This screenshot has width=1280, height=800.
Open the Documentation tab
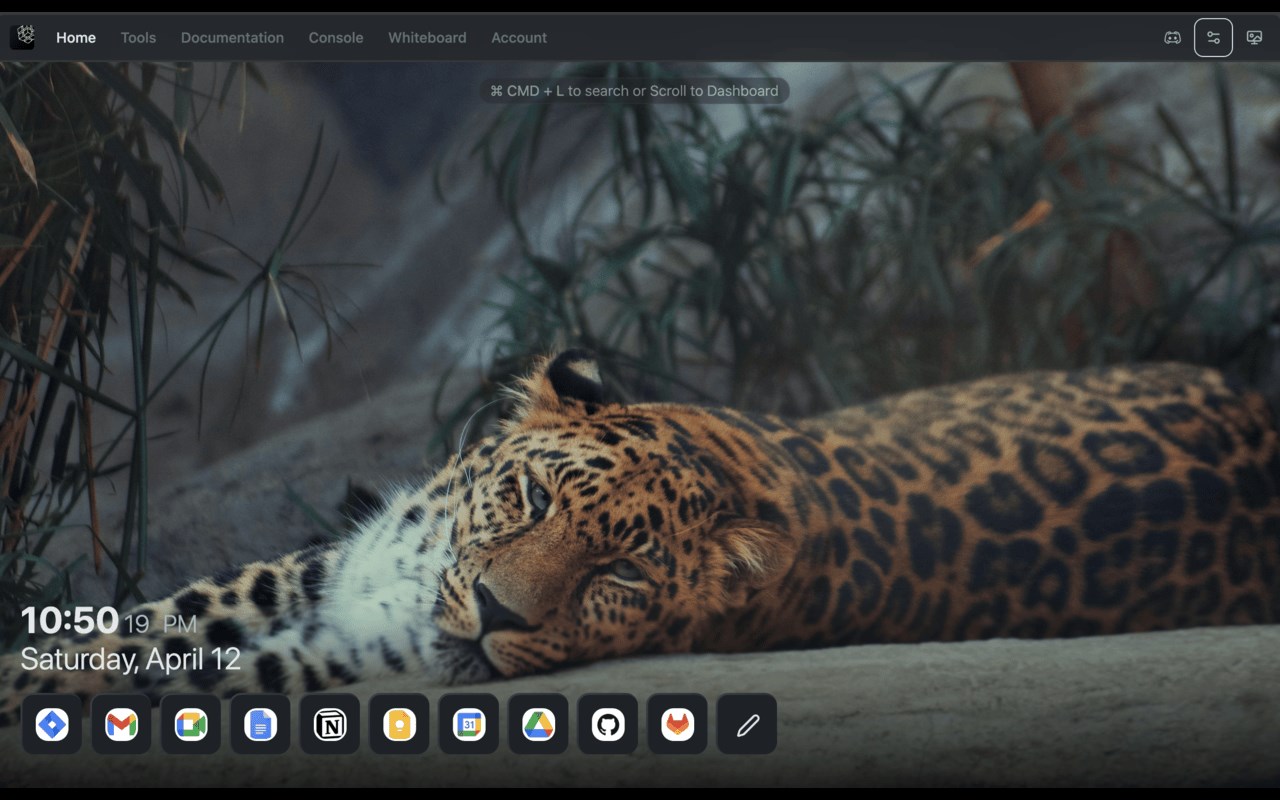coord(232,38)
